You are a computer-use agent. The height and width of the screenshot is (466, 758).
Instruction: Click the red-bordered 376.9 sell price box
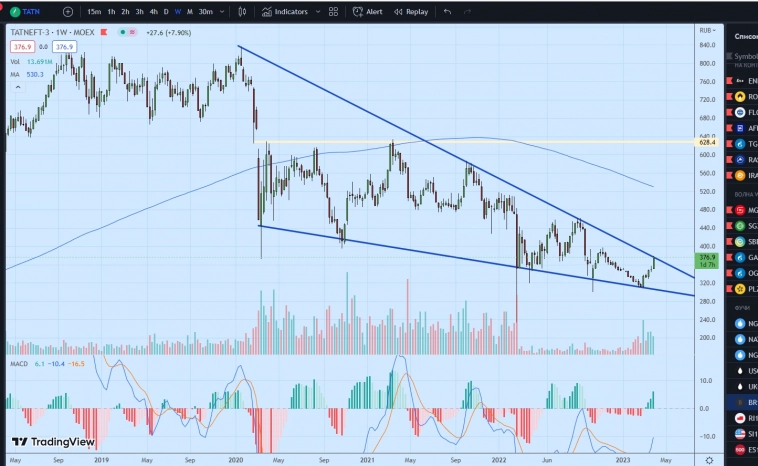pyautogui.click(x=22, y=47)
